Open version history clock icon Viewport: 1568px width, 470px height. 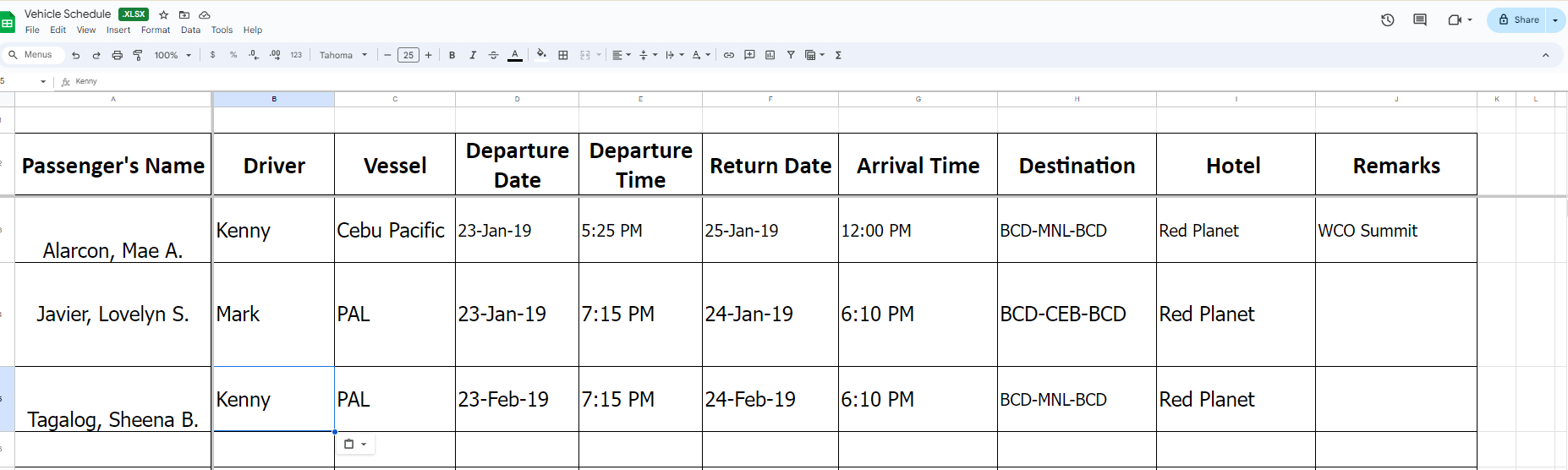tap(1387, 19)
